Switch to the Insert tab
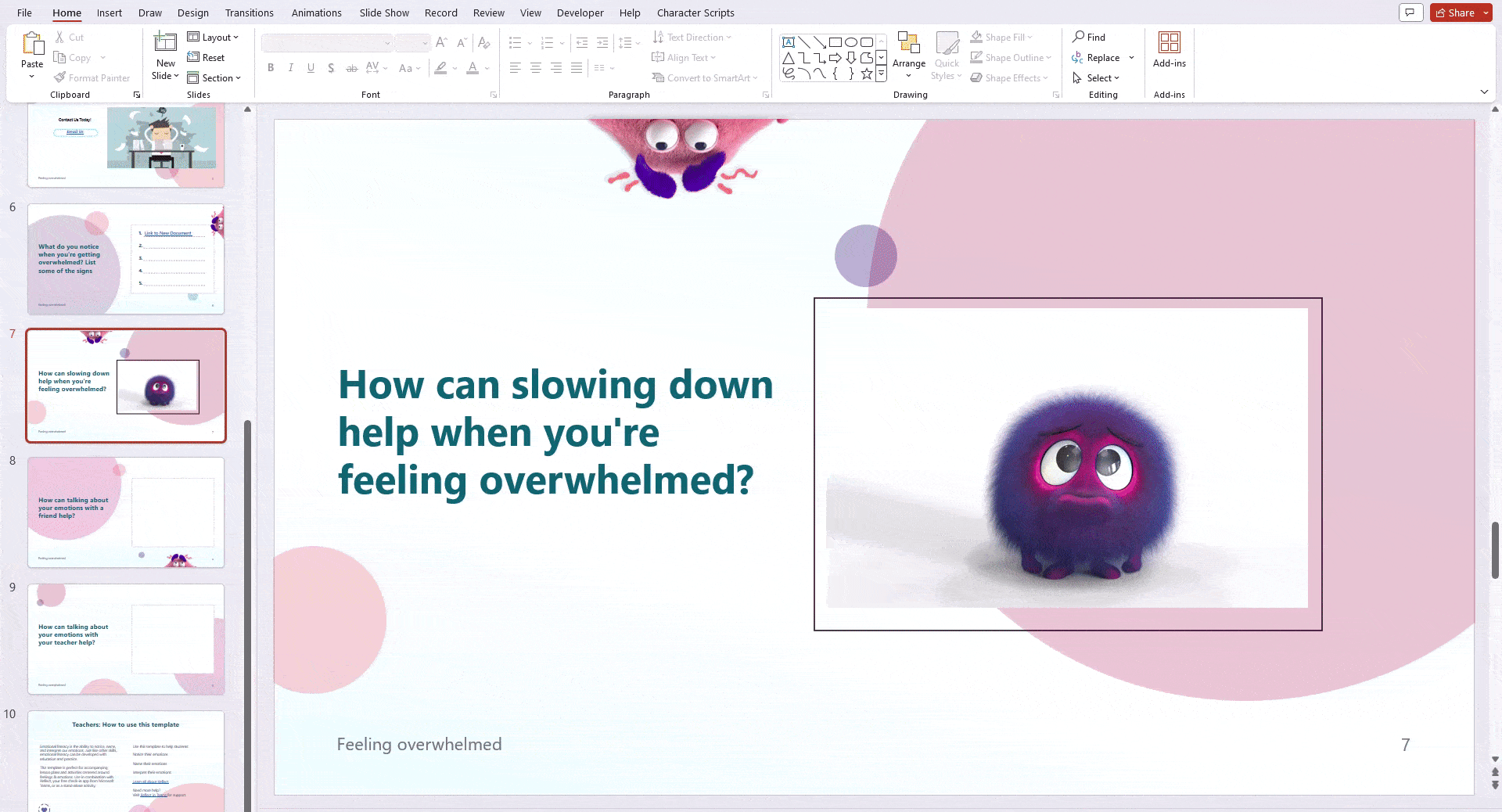Viewport: 1502px width, 812px height. click(x=109, y=13)
